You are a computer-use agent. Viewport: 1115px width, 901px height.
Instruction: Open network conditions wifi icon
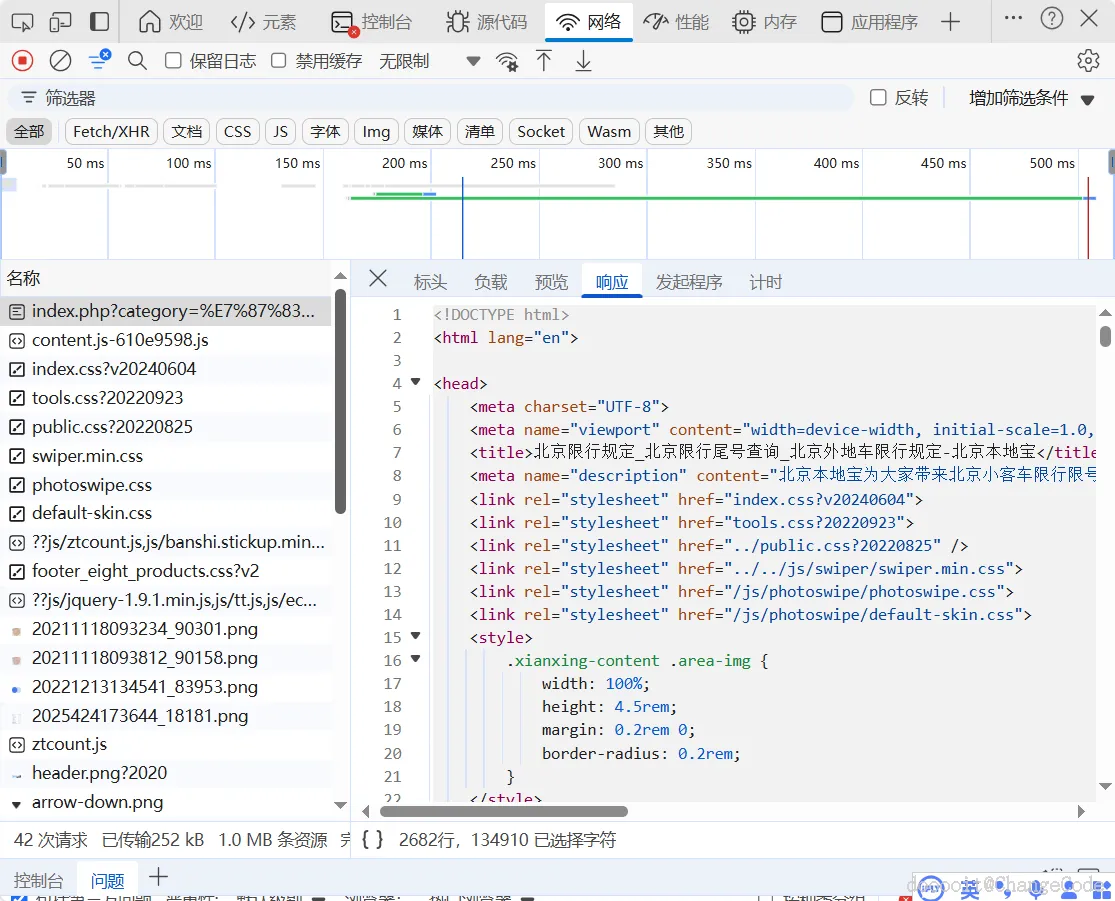point(508,61)
